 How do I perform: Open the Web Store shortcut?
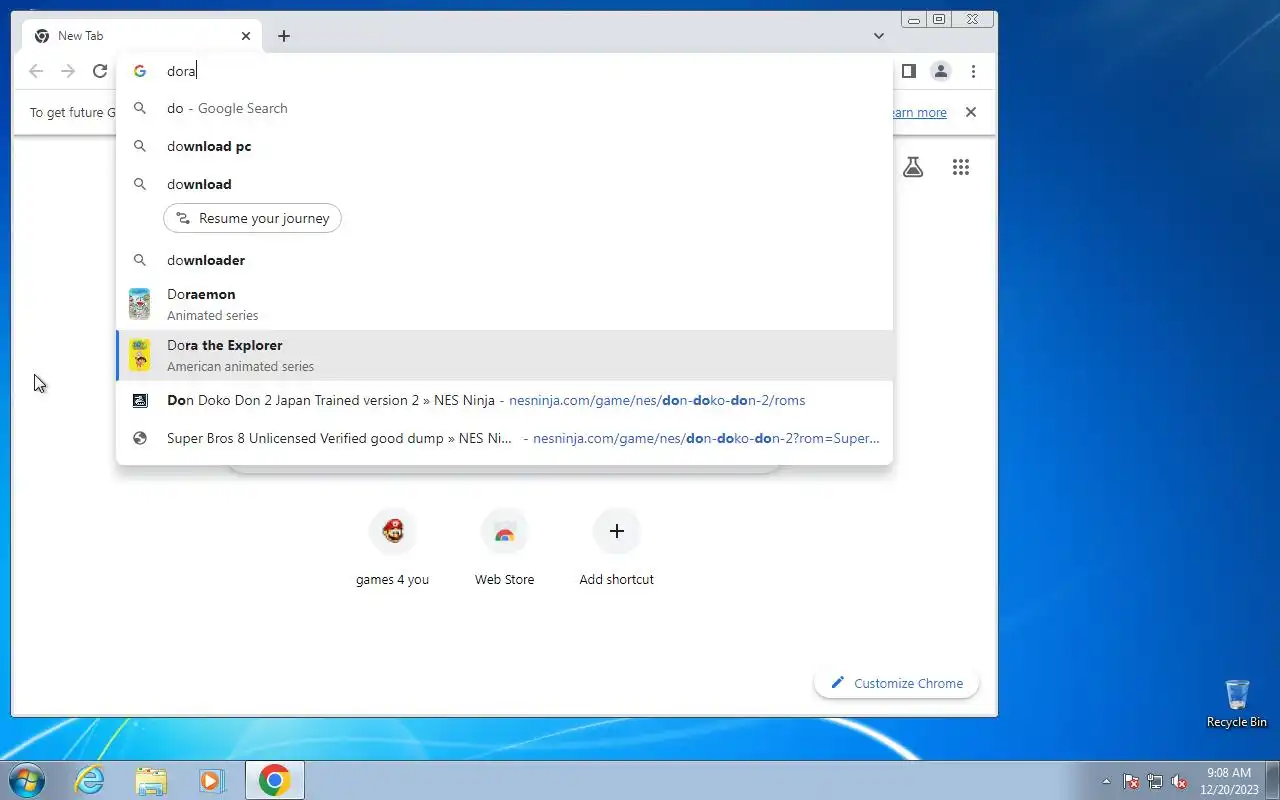coord(504,547)
